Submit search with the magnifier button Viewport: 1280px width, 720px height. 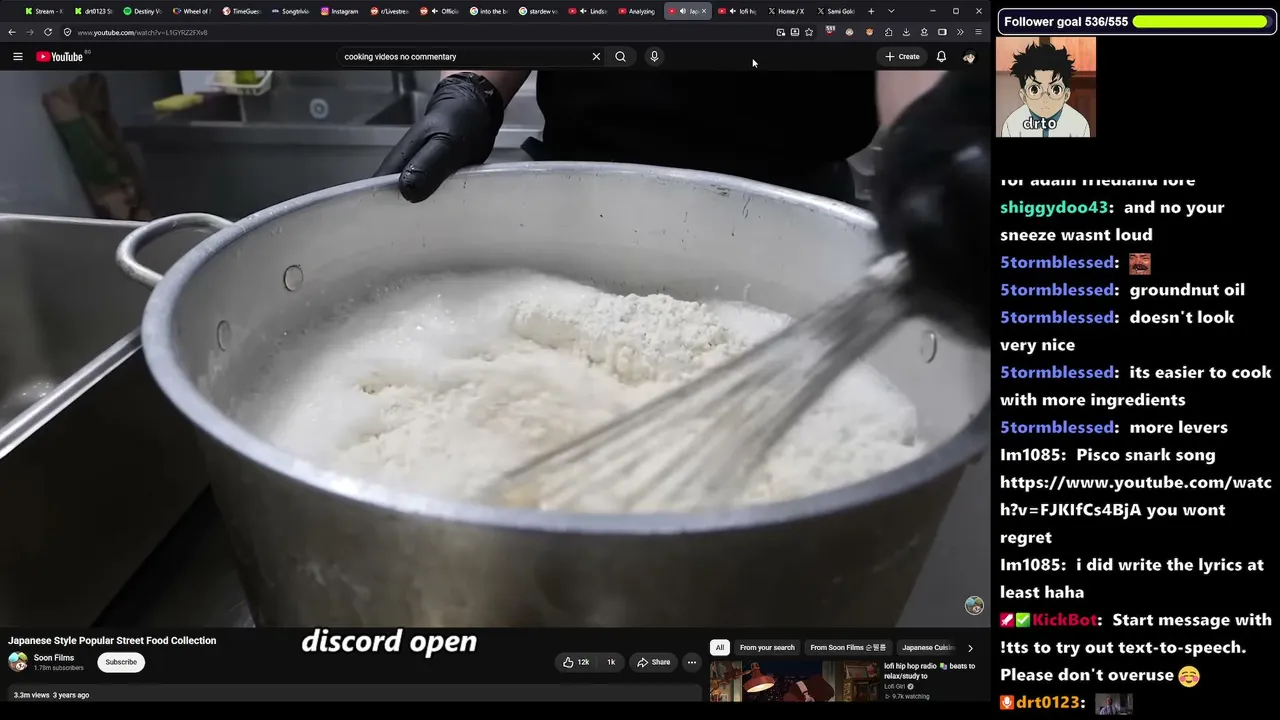(620, 57)
